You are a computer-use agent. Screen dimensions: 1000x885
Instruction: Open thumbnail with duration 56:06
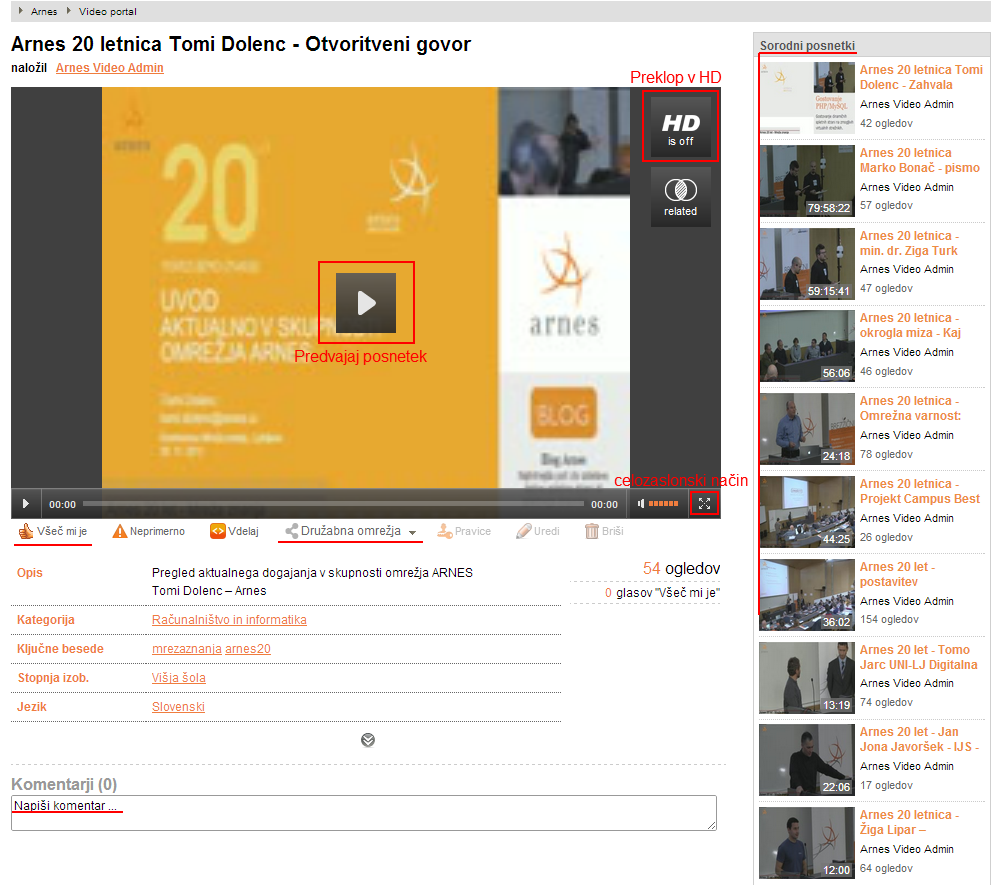[807, 346]
